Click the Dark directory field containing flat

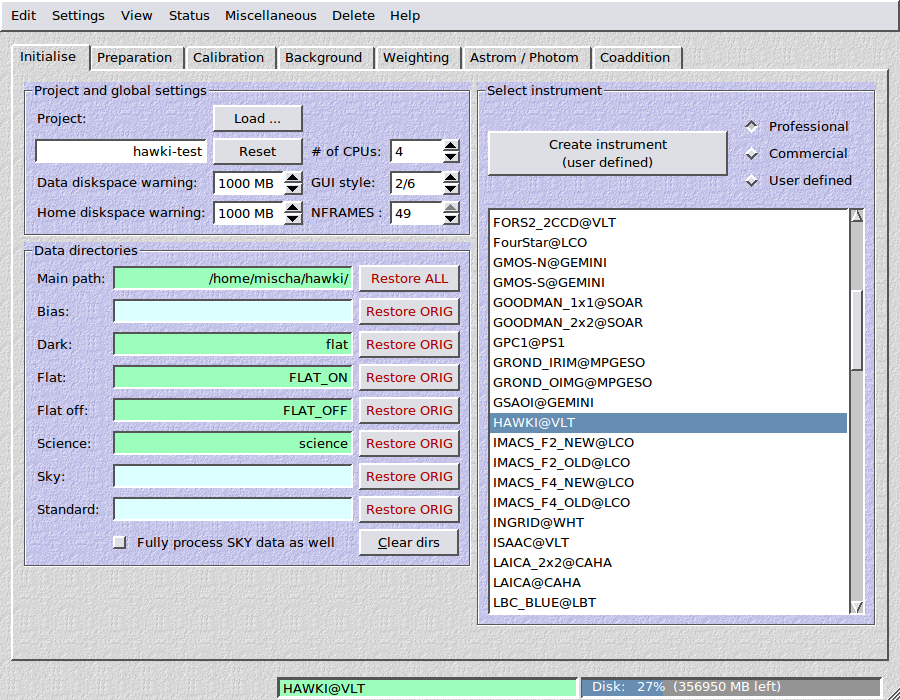[x=233, y=344]
